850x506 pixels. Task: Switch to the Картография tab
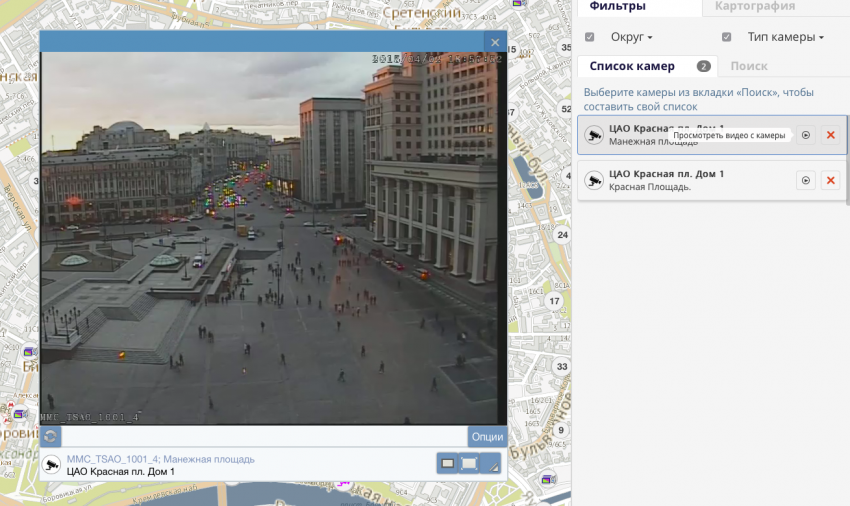[755, 6]
